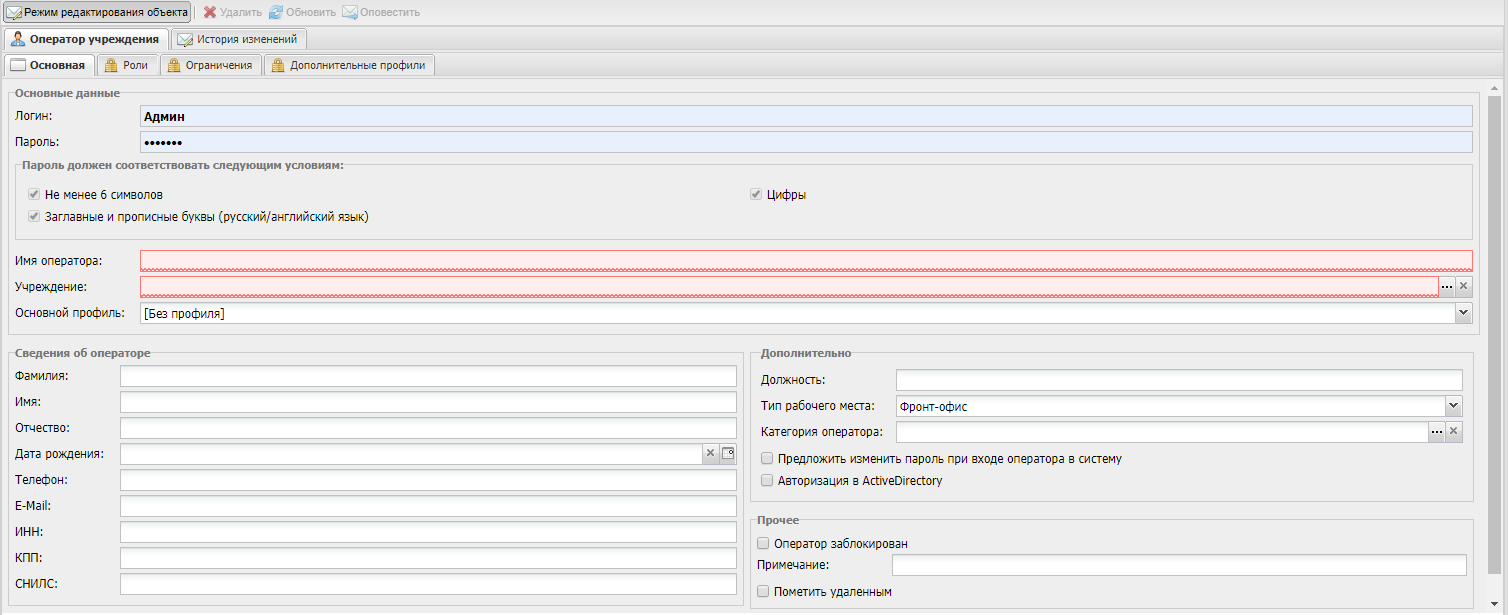Click the ellipsis browse button for Учреждение
The width and height of the screenshot is (1508, 615).
(x=1446, y=287)
